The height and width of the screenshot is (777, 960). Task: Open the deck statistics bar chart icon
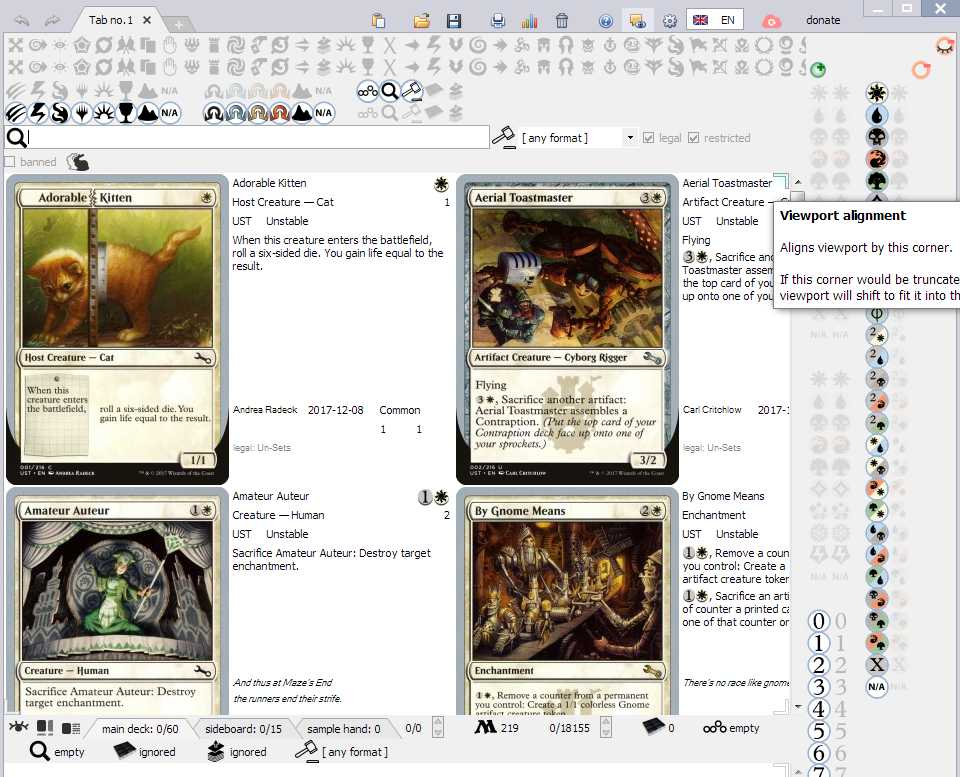529,20
